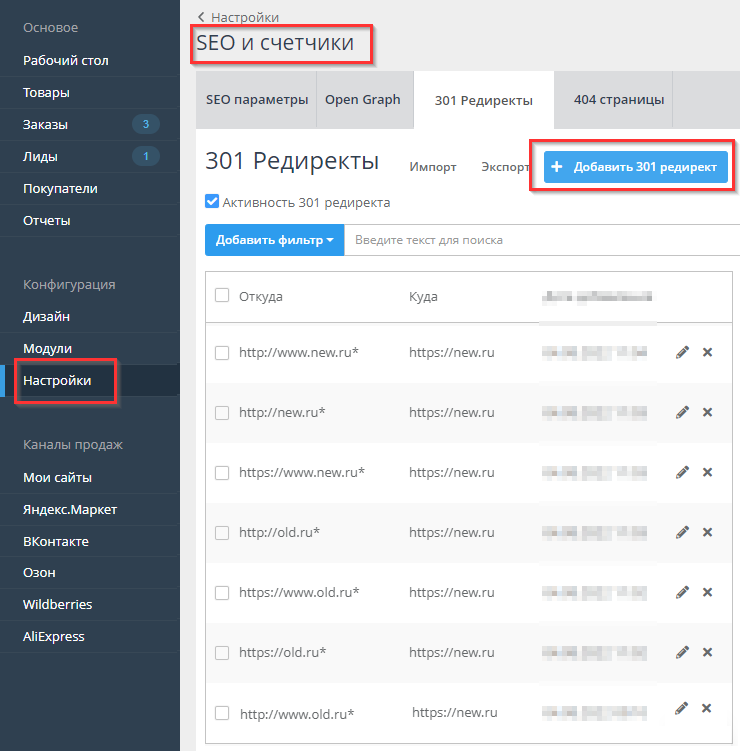Disable the Активность 301 редиректа checkbox

click(x=212, y=202)
